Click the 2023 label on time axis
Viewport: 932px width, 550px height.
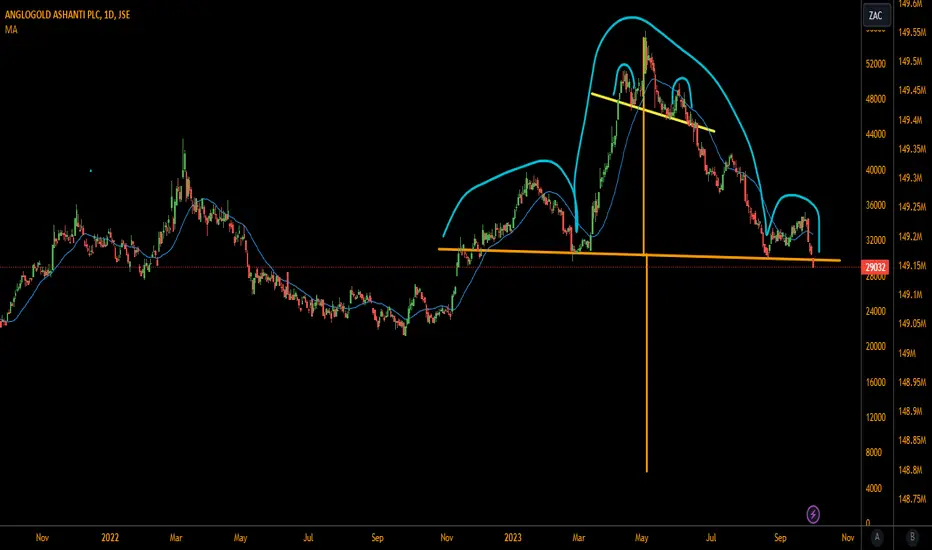tap(513, 538)
